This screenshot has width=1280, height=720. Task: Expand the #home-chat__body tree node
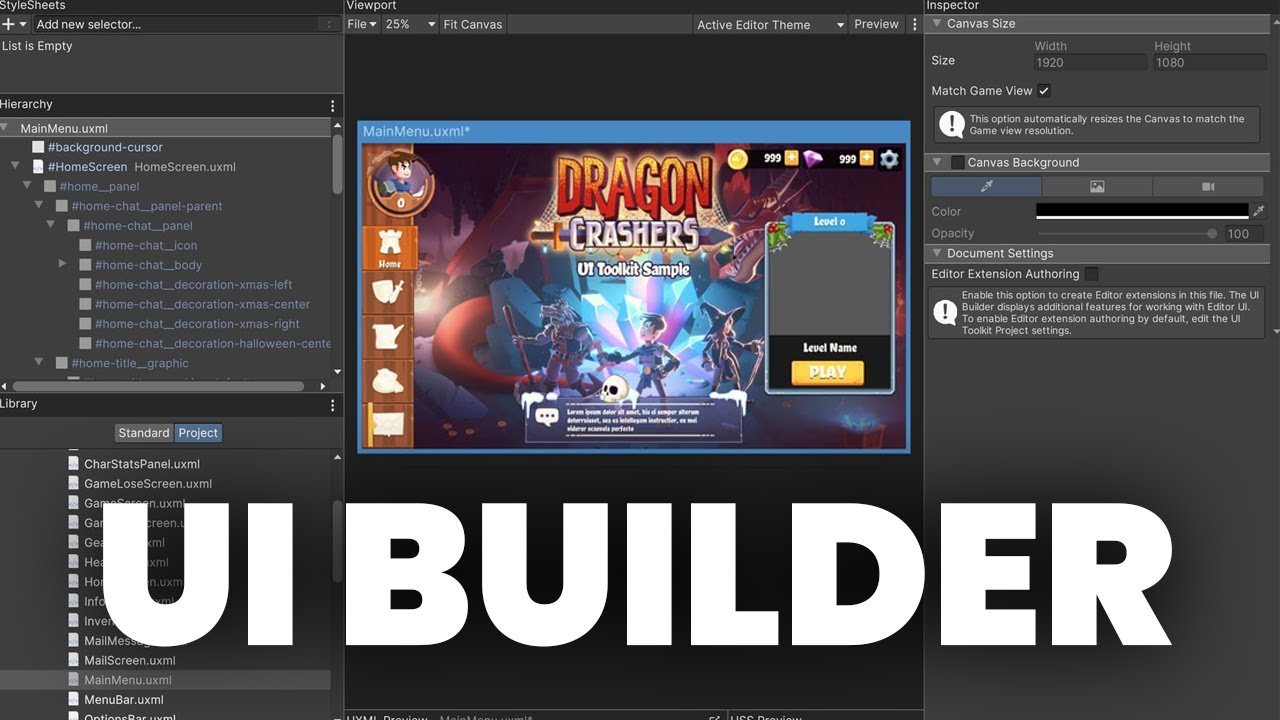(x=62, y=264)
